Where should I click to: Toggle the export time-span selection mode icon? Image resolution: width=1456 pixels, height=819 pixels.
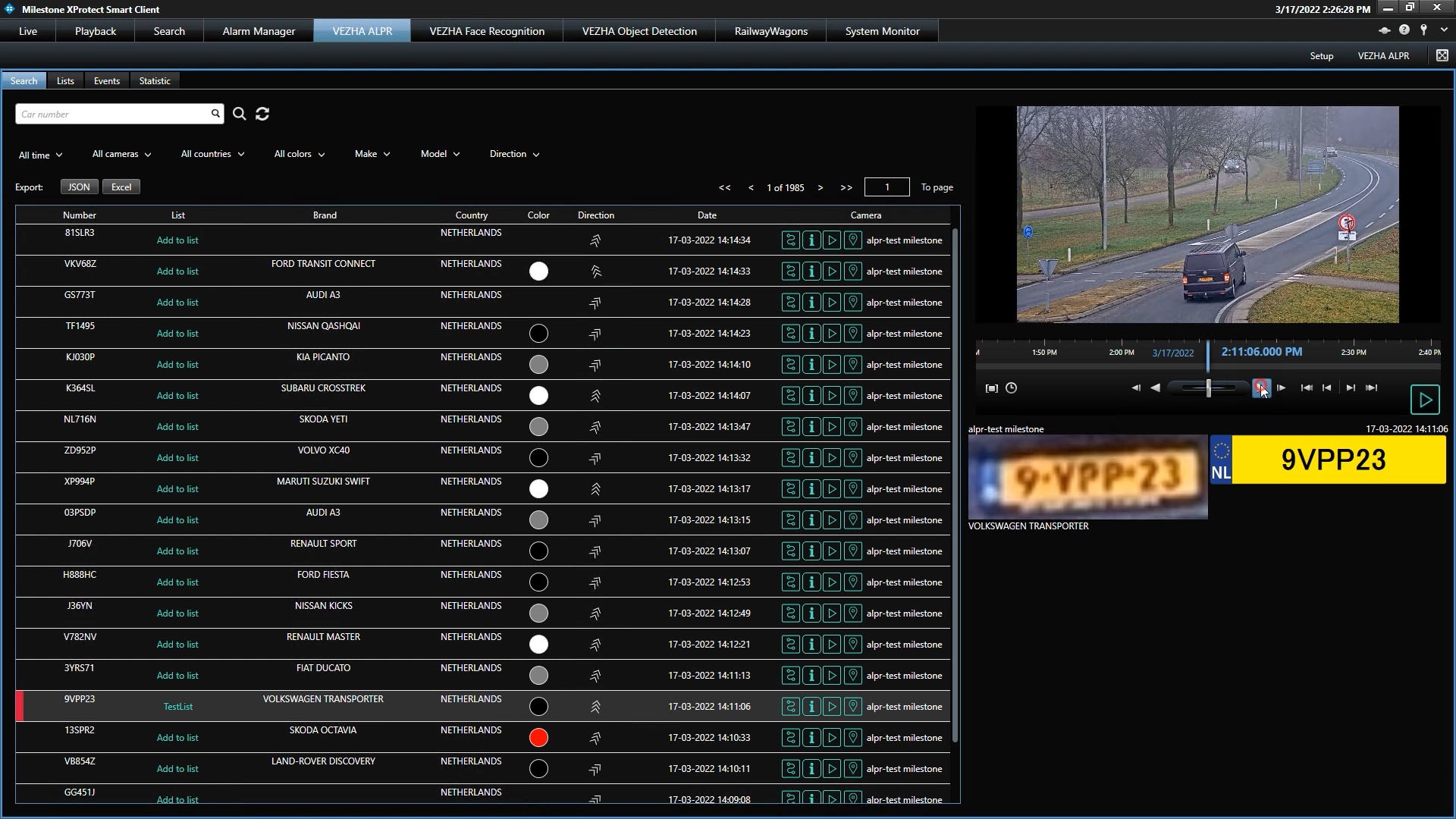click(991, 388)
